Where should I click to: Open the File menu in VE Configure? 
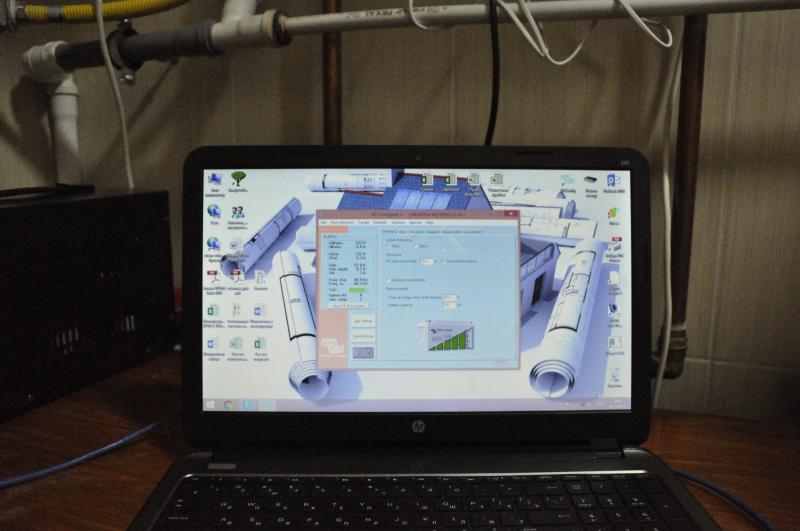[x=323, y=222]
